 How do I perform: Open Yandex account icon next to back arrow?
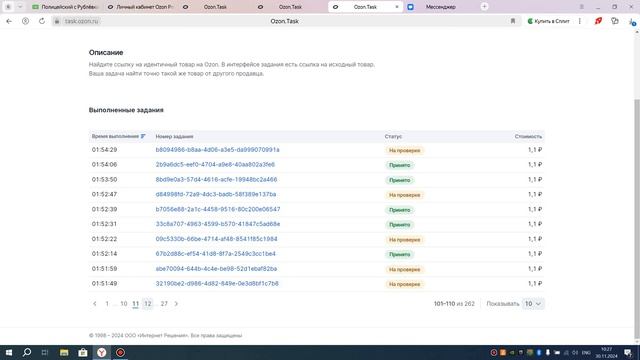(x=25, y=21)
